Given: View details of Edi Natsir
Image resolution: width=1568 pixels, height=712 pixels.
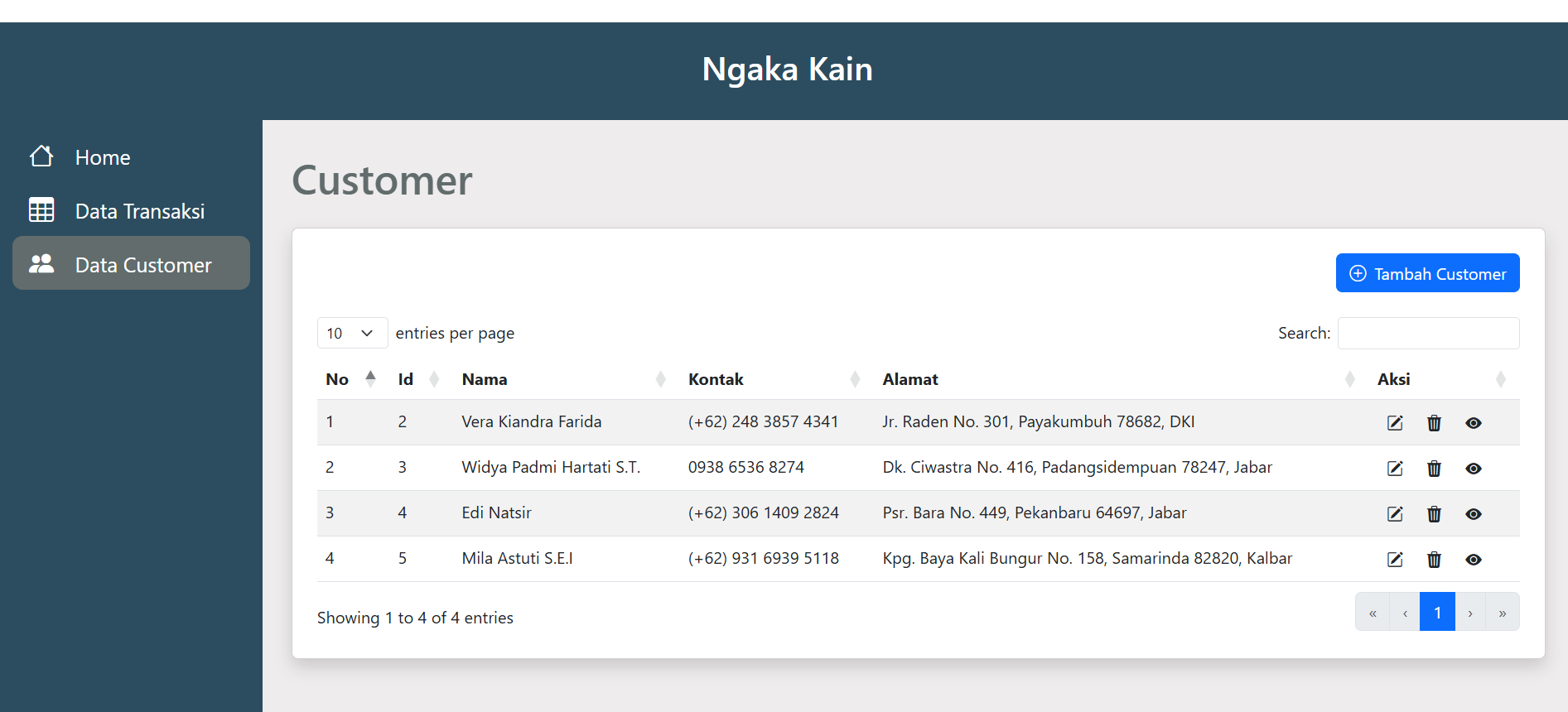Looking at the screenshot, I should pyautogui.click(x=1473, y=514).
